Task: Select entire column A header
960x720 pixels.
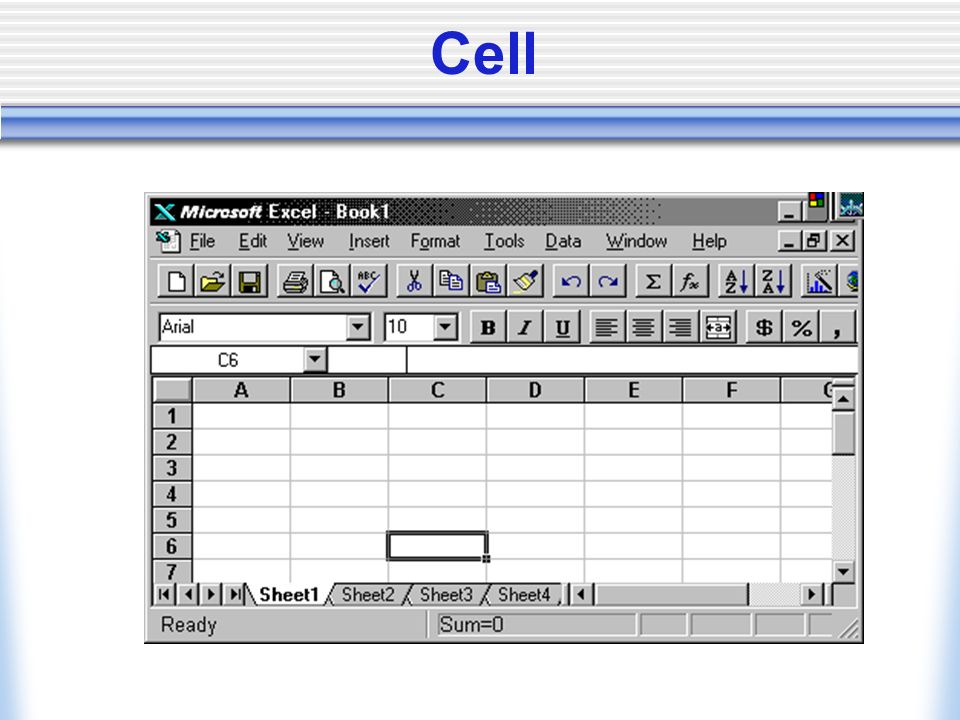Action: tap(241, 390)
